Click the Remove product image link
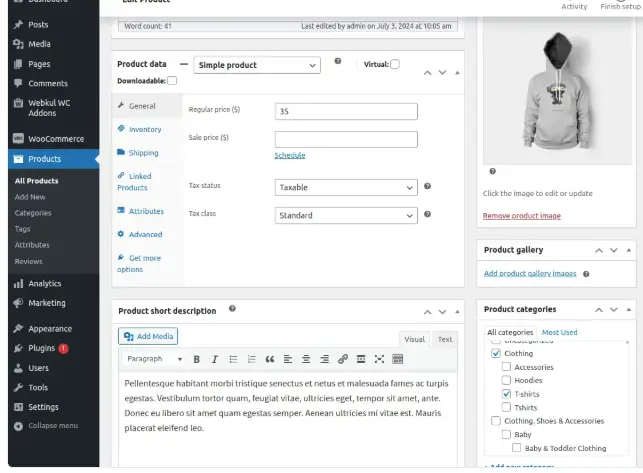The width and height of the screenshot is (643, 473). [521, 216]
